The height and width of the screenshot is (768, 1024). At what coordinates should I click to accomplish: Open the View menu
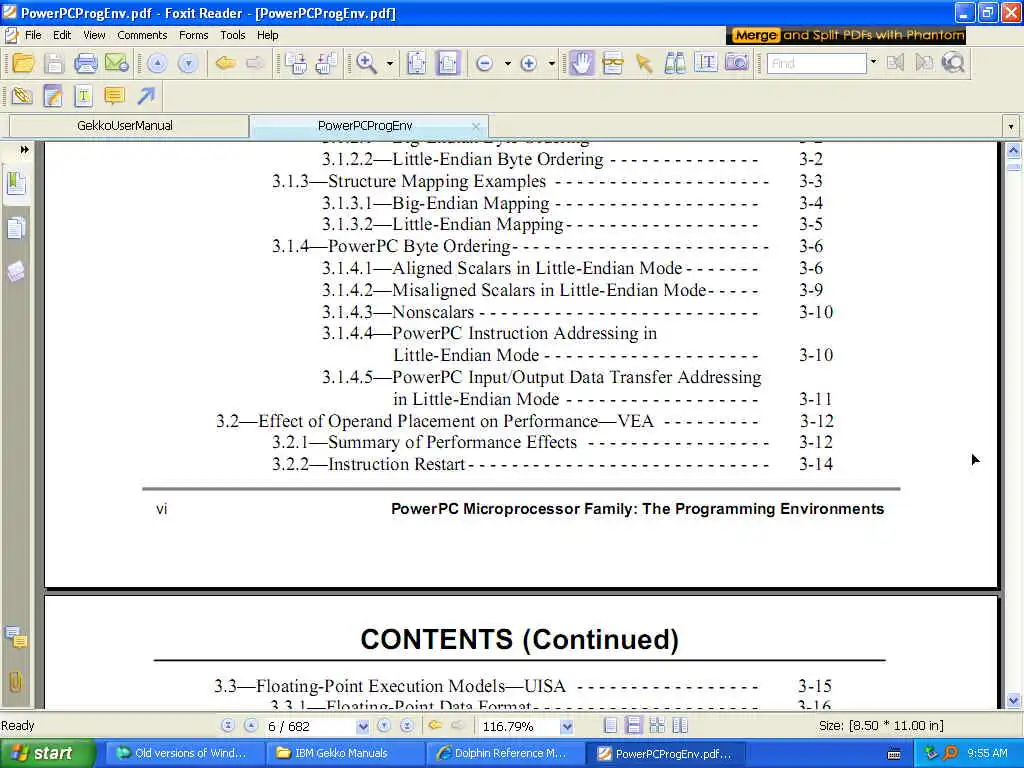[x=94, y=35]
